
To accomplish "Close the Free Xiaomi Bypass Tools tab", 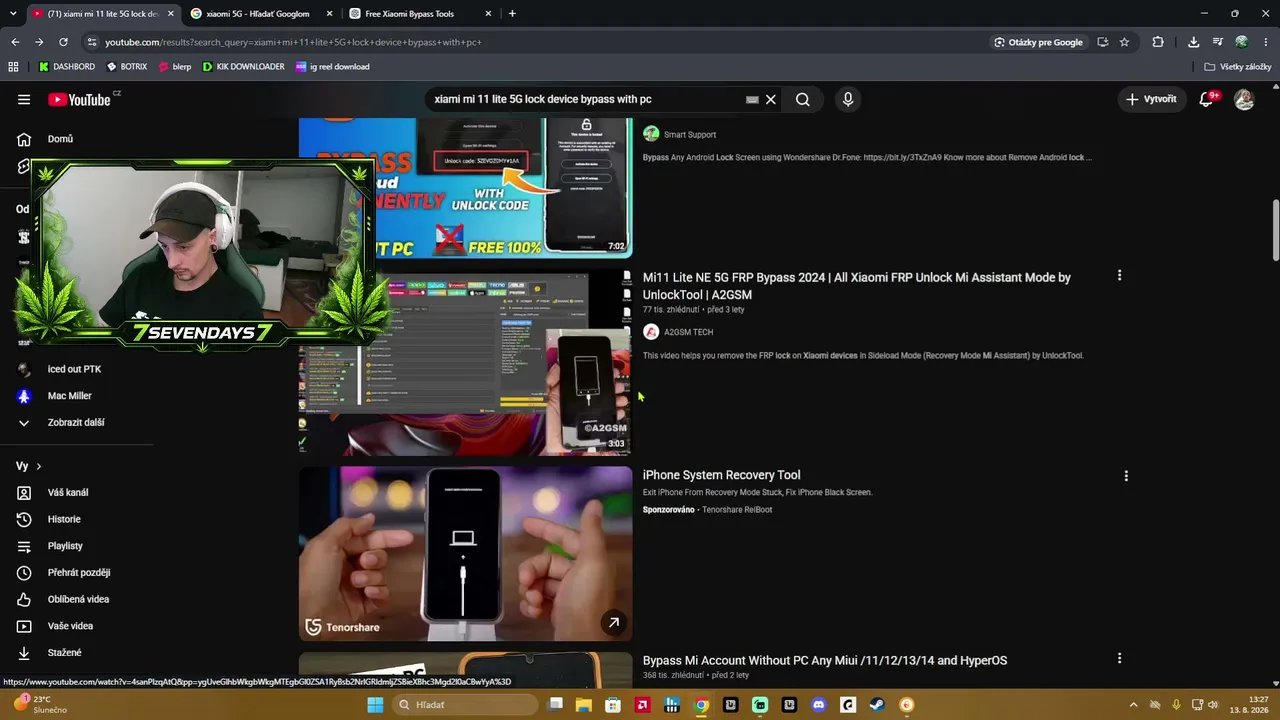I will (488, 14).
